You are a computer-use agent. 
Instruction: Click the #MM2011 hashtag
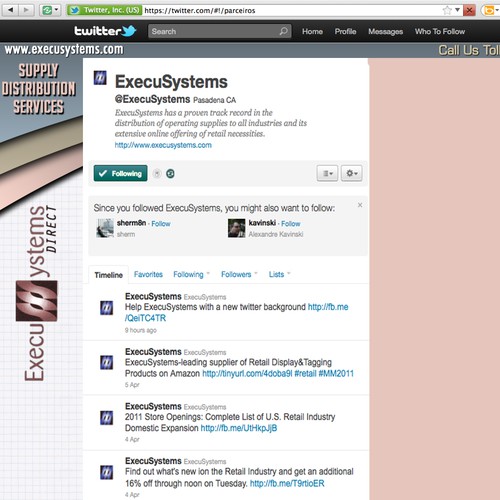(x=336, y=373)
